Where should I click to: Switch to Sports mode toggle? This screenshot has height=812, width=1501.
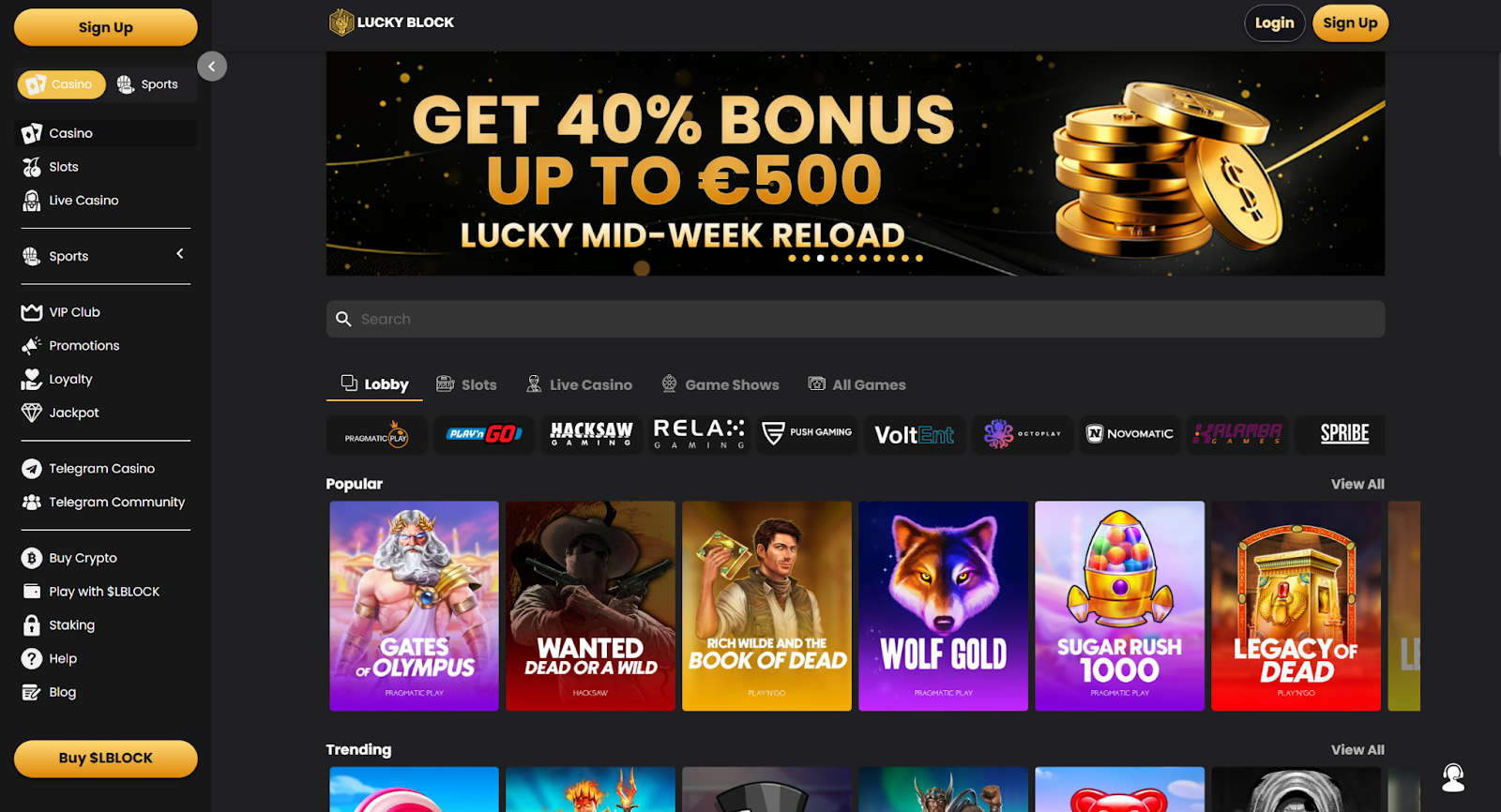147,84
